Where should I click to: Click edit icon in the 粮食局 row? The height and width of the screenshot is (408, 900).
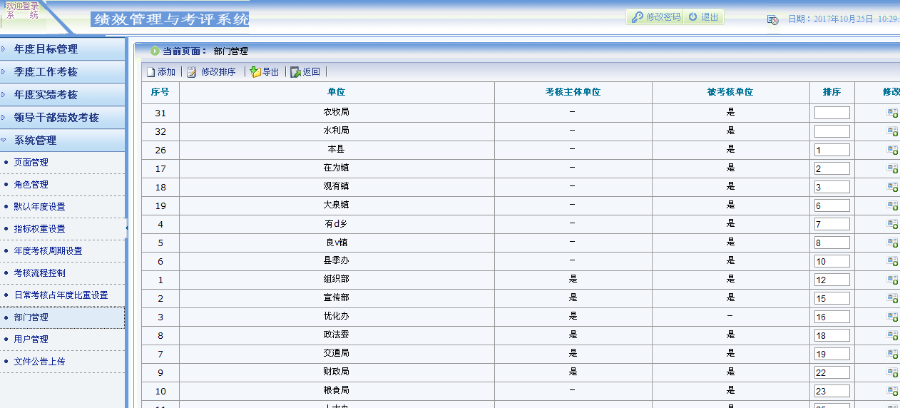[x=892, y=391]
